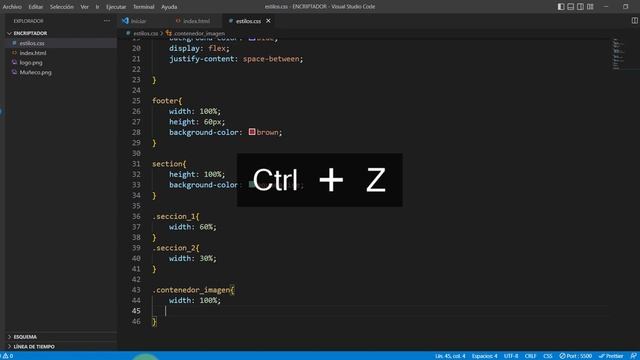Open the brown color swatch picker
The width and height of the screenshot is (640, 360).
pos(252,132)
